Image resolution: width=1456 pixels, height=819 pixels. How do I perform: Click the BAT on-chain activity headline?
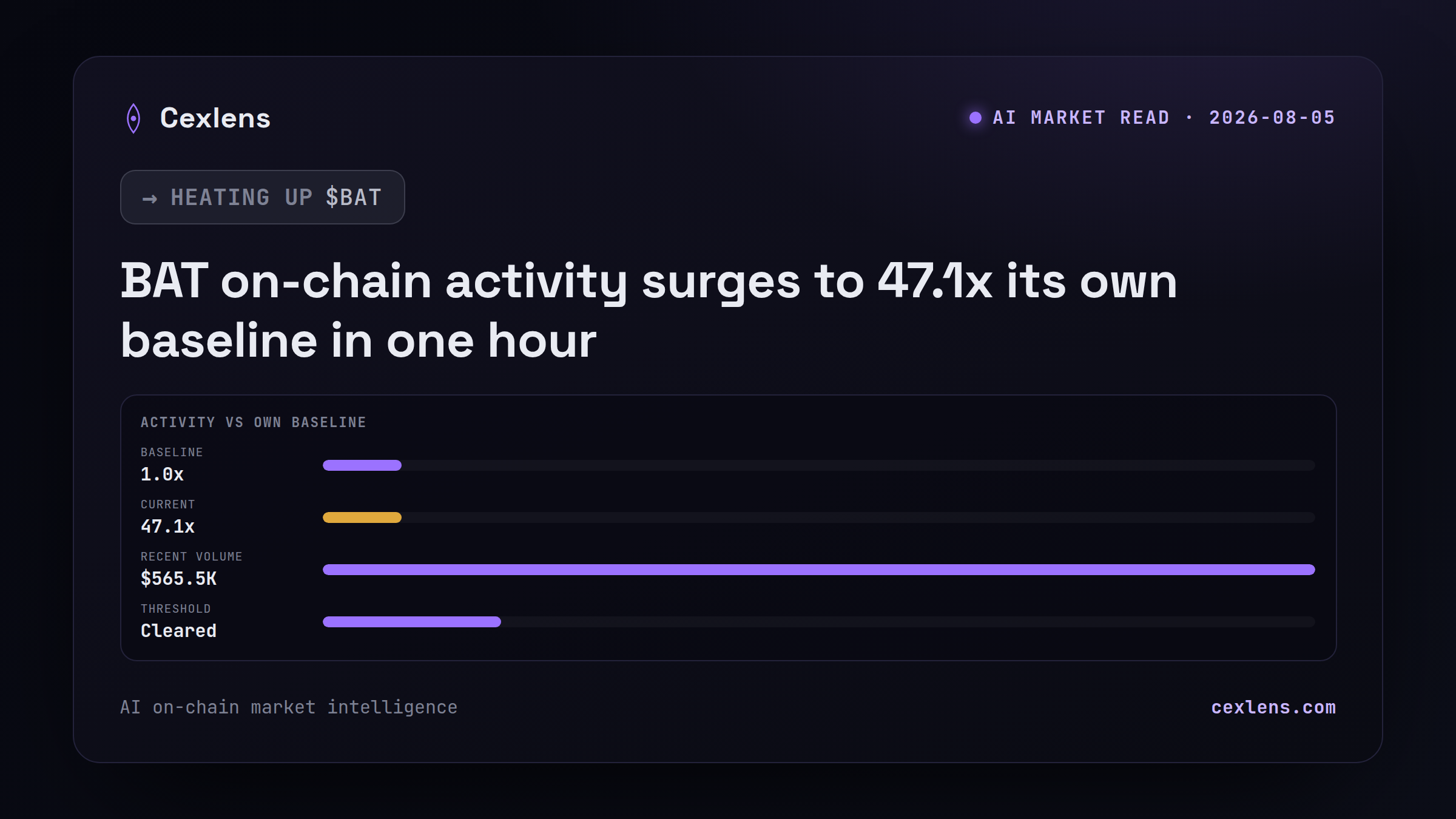[x=649, y=311]
